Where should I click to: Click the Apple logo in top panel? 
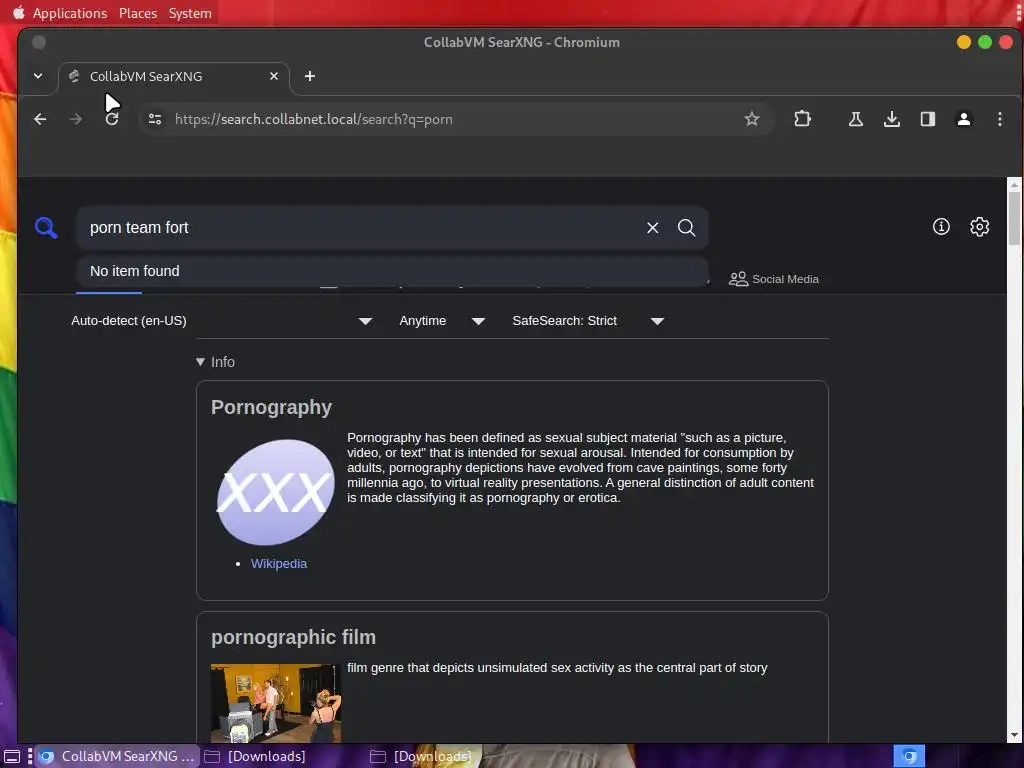[x=18, y=12]
